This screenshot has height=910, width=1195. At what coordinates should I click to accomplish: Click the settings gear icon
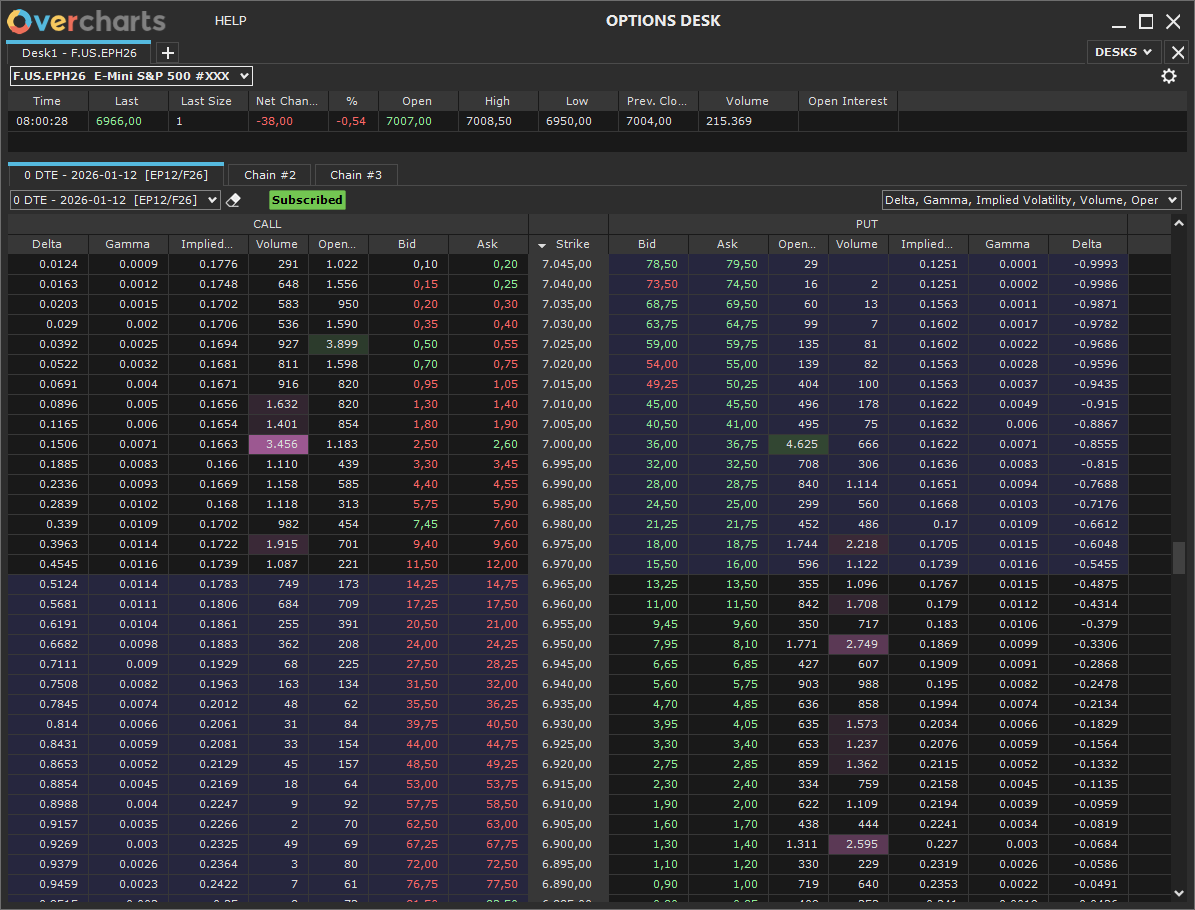(x=1168, y=77)
